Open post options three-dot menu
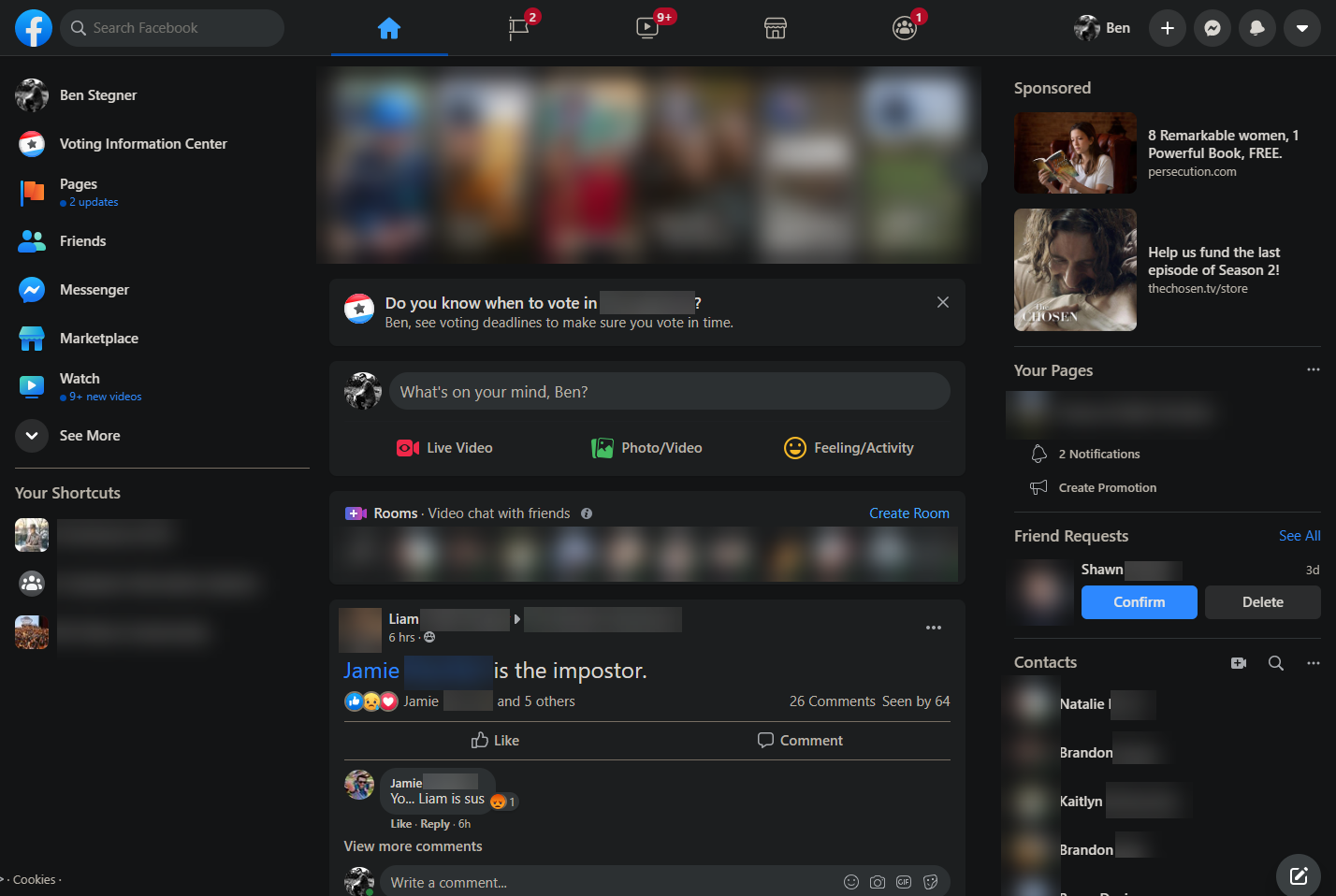The width and height of the screenshot is (1336, 896). [x=934, y=628]
